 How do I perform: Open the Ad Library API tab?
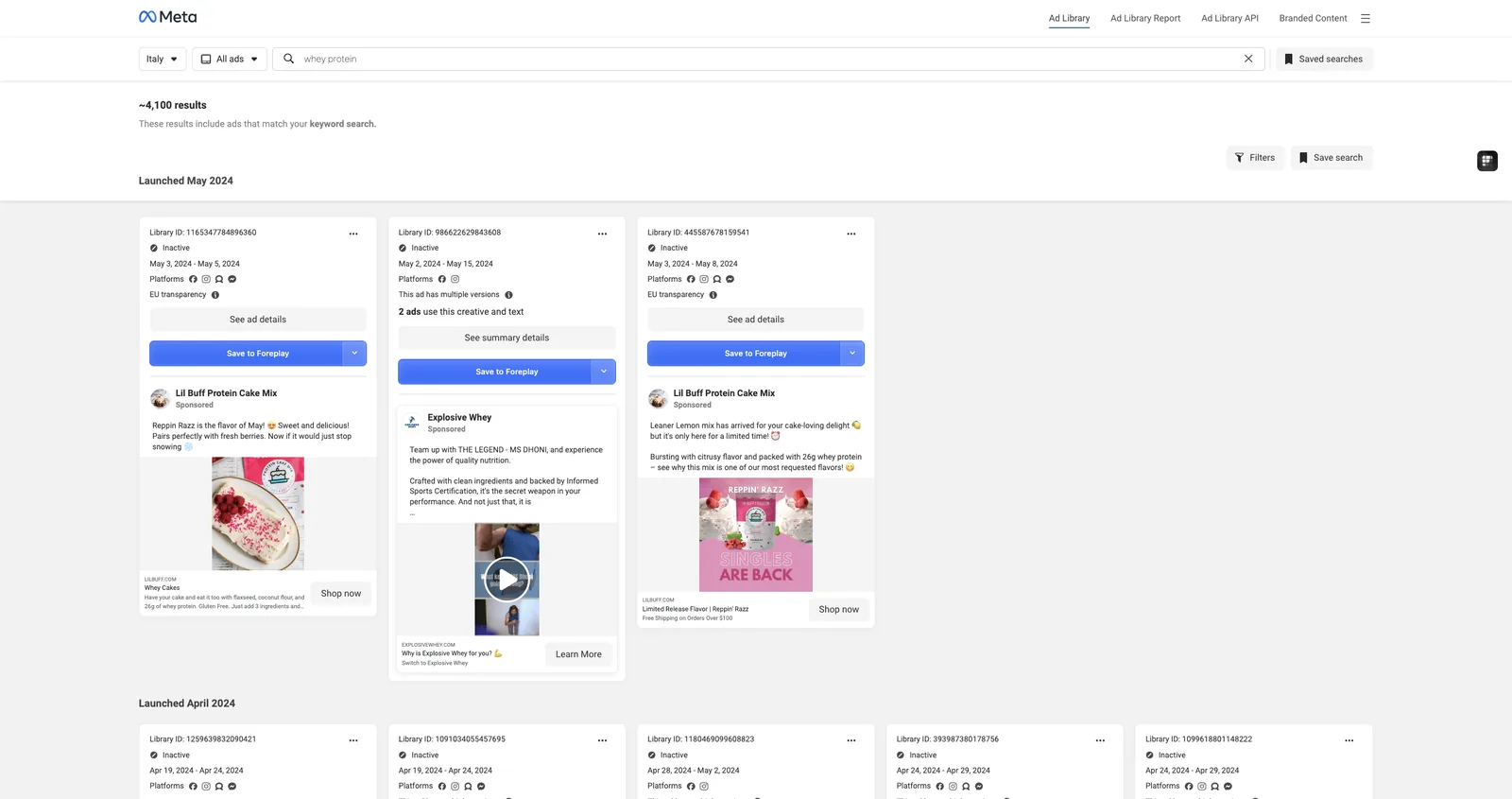[1229, 18]
